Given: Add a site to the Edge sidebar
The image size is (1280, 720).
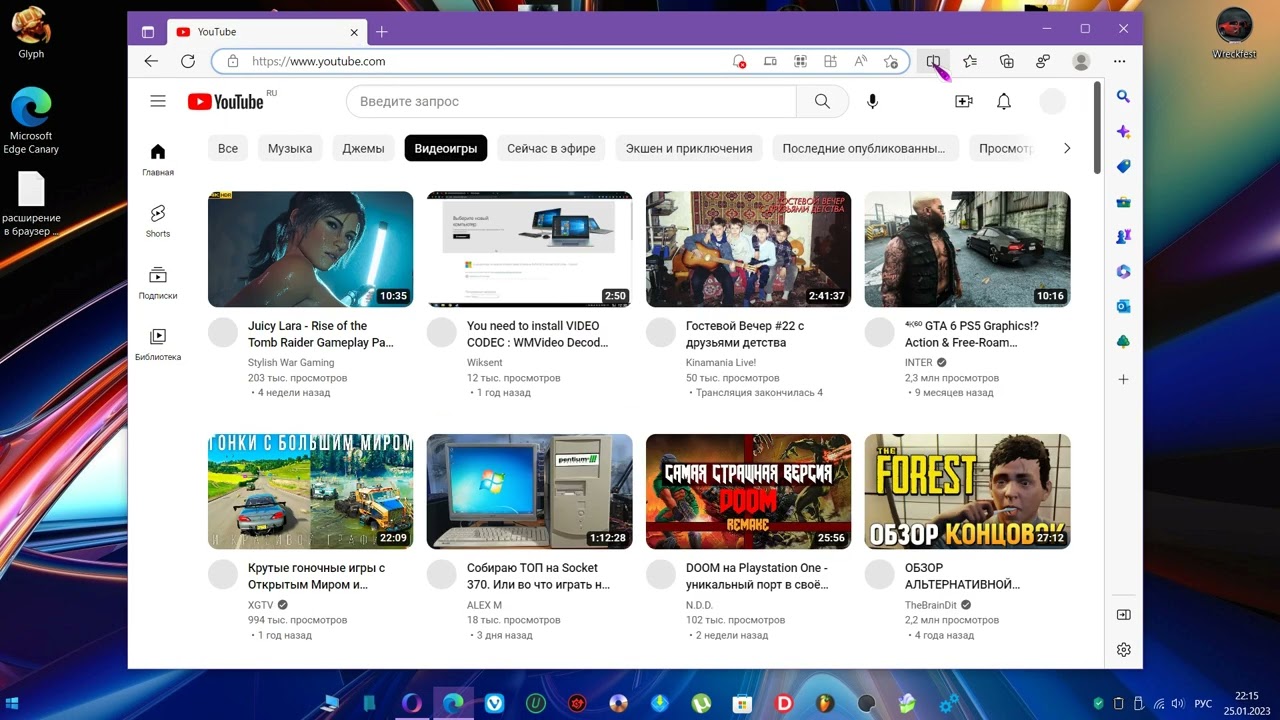Looking at the screenshot, I should 1123,379.
